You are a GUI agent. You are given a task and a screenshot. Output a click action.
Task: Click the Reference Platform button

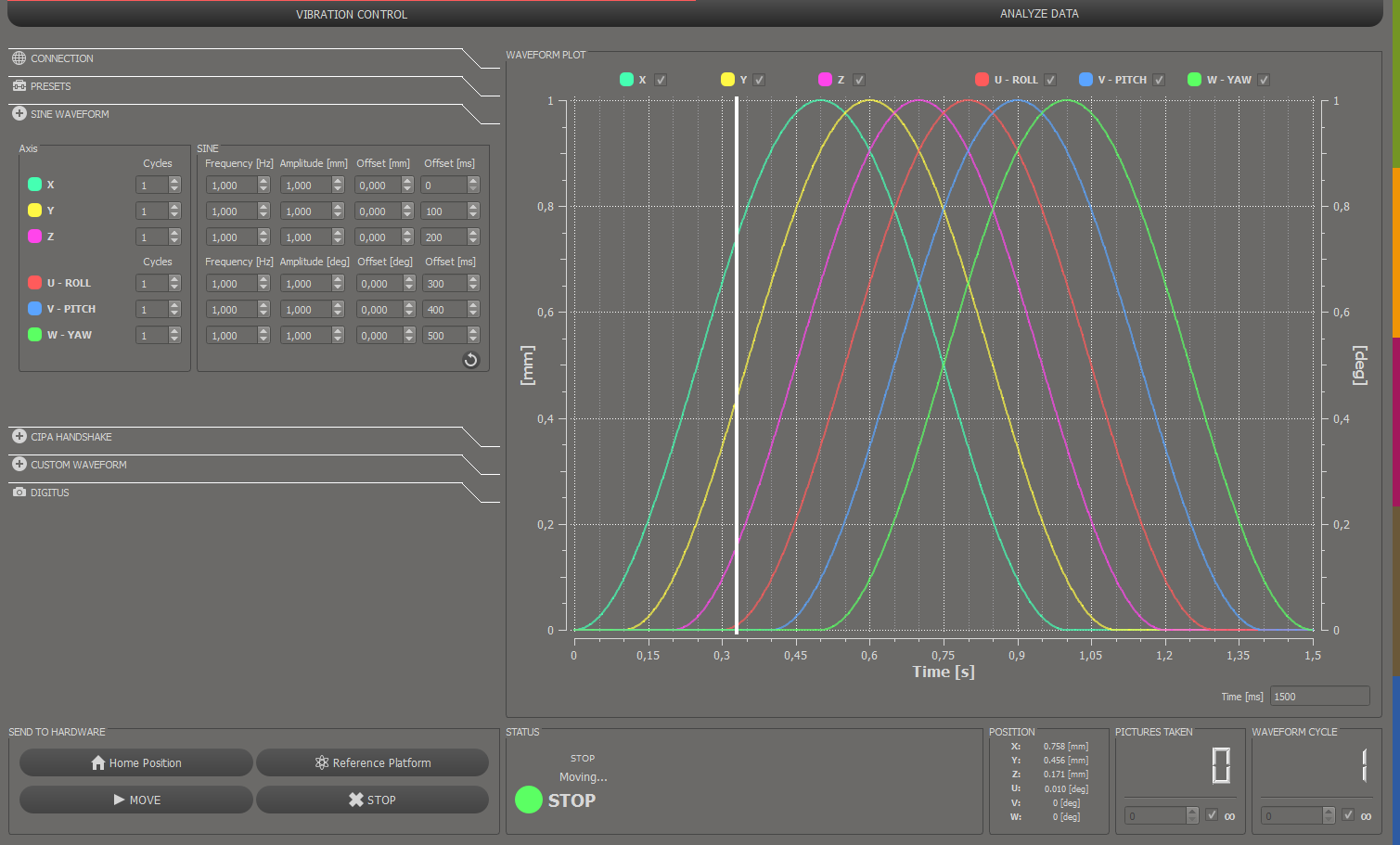372,762
